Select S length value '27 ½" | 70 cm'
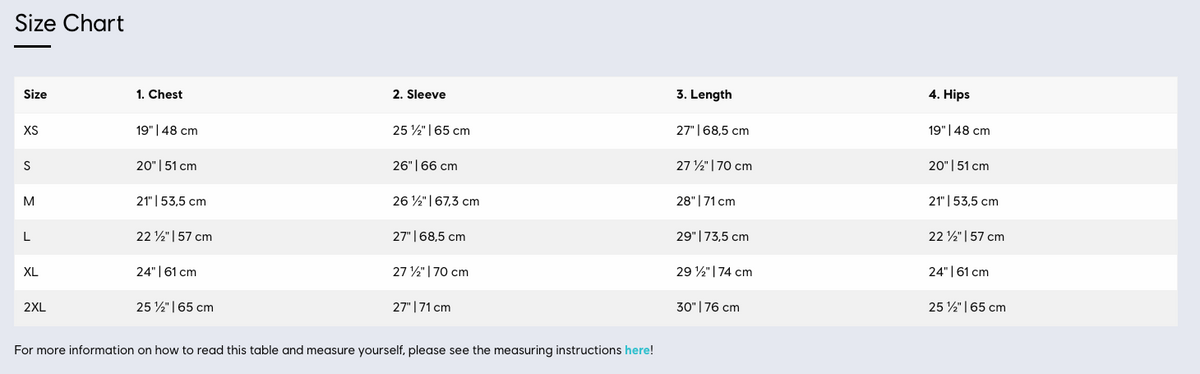This screenshot has width=1200, height=374. tap(714, 166)
